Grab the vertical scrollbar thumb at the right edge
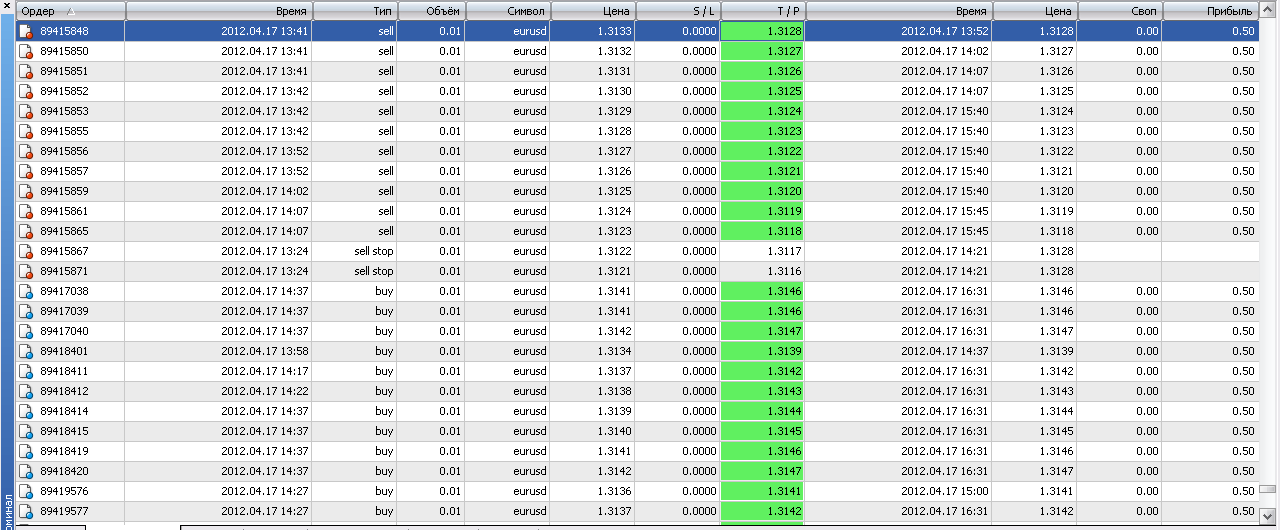1280x530 pixels. [1268, 489]
